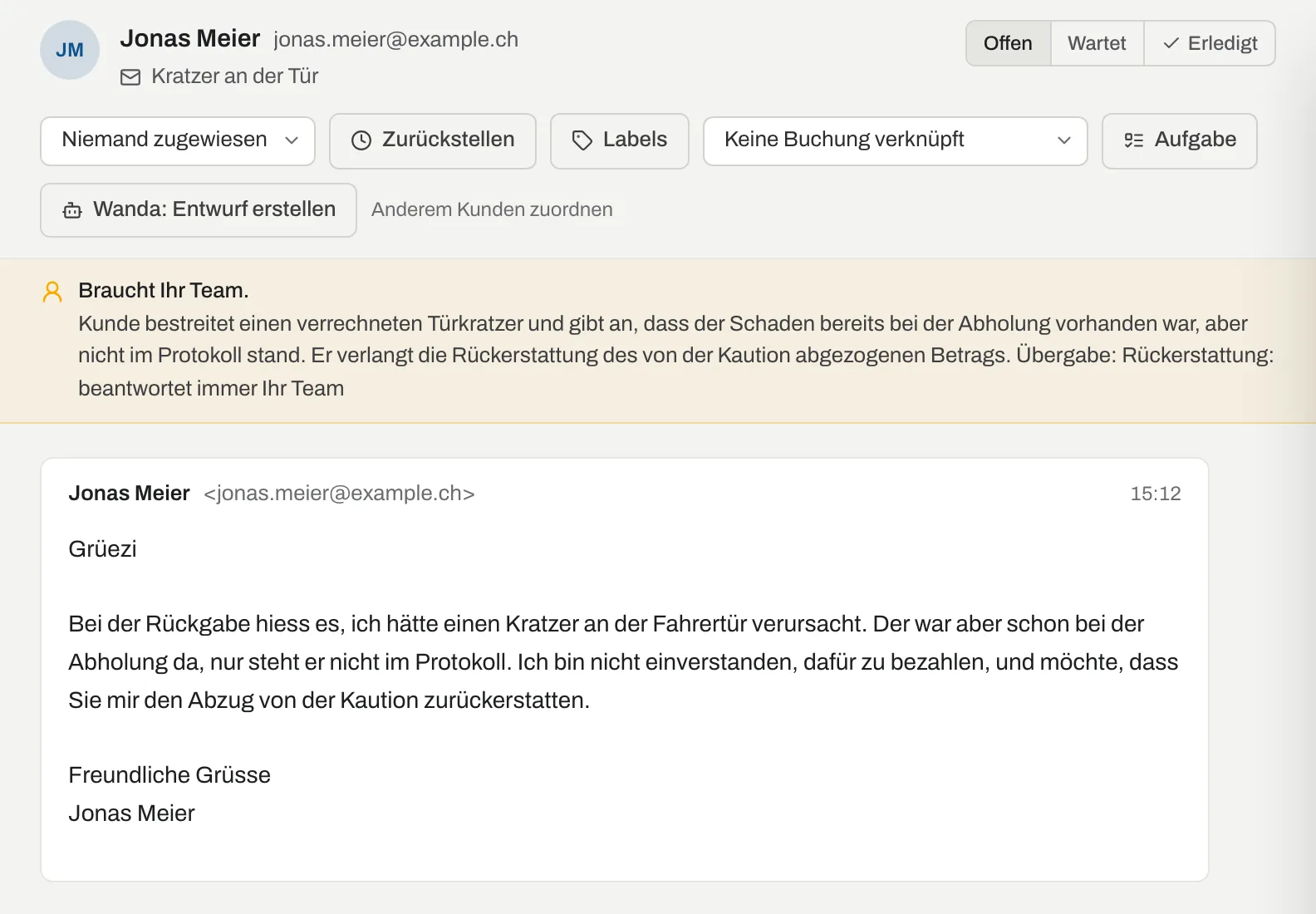
Task: Click the envelope icon beside Kratzer an der Tür
Action: tap(130, 77)
